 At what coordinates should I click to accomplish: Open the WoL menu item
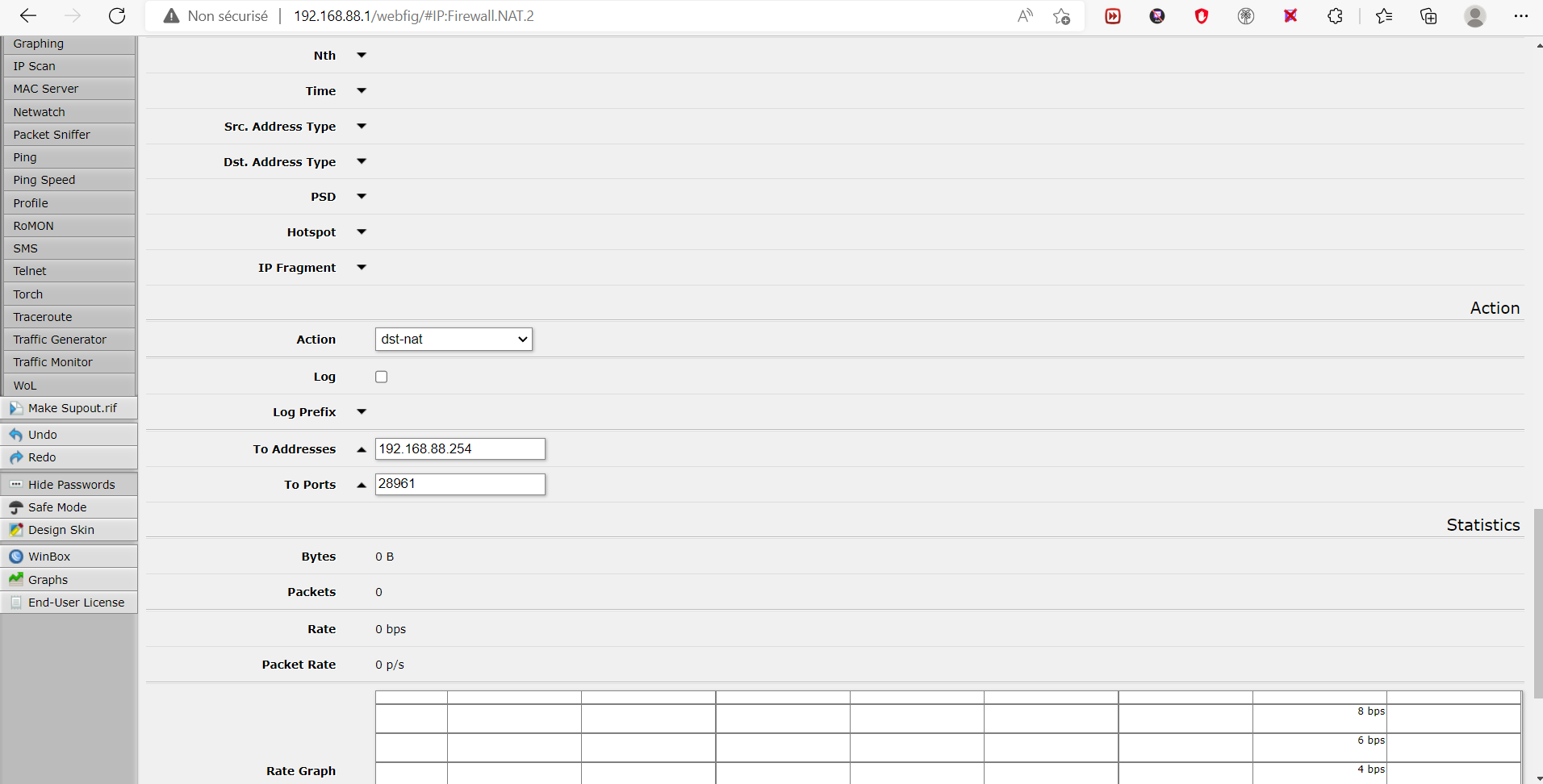pos(69,386)
